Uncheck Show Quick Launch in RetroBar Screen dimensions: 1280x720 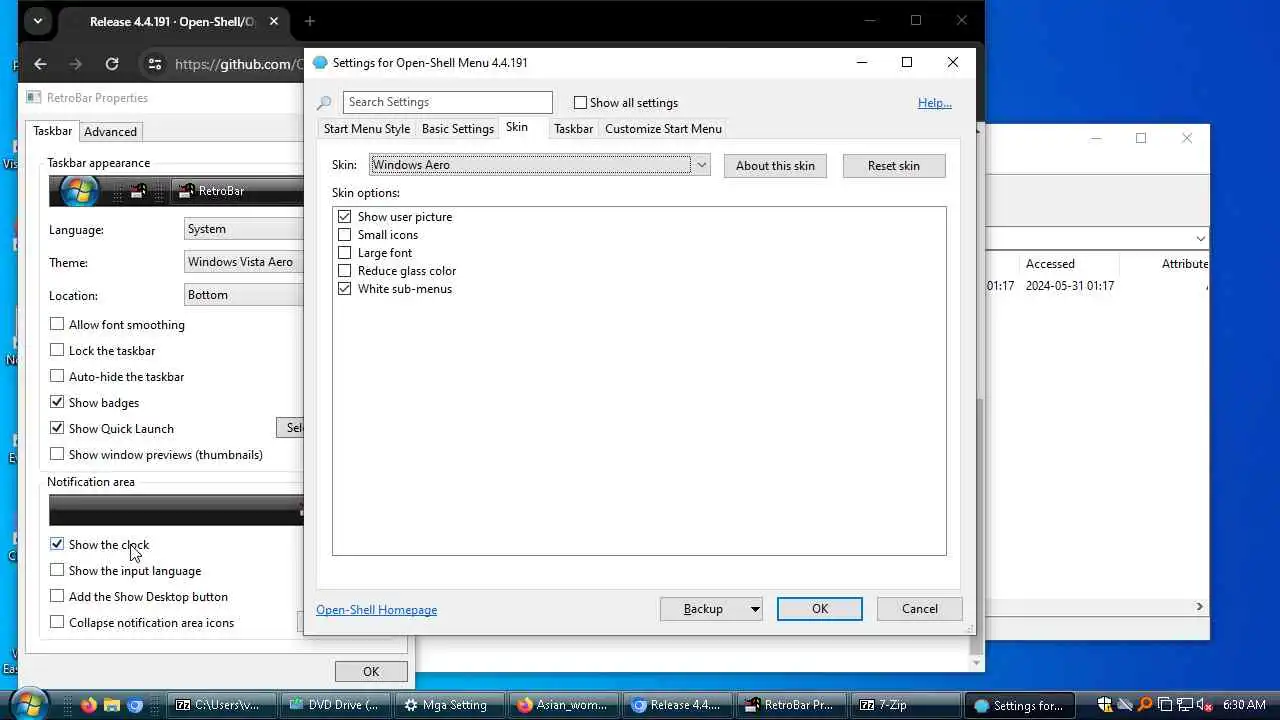57,428
